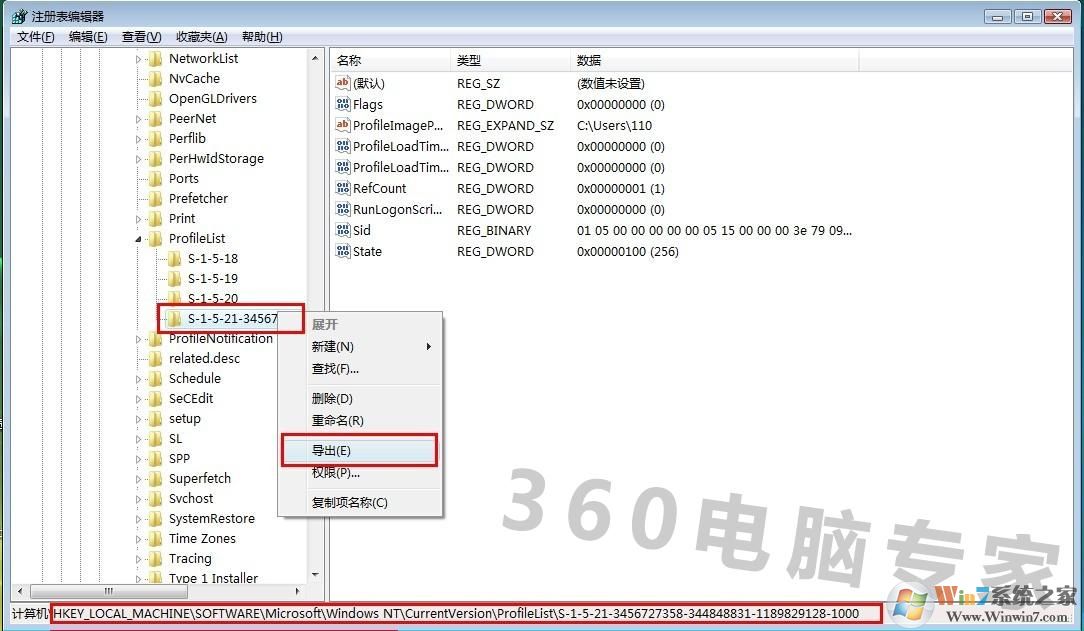Click the RefCount value icon
Image resolution: width=1084 pixels, height=631 pixels.
pyautogui.click(x=343, y=188)
